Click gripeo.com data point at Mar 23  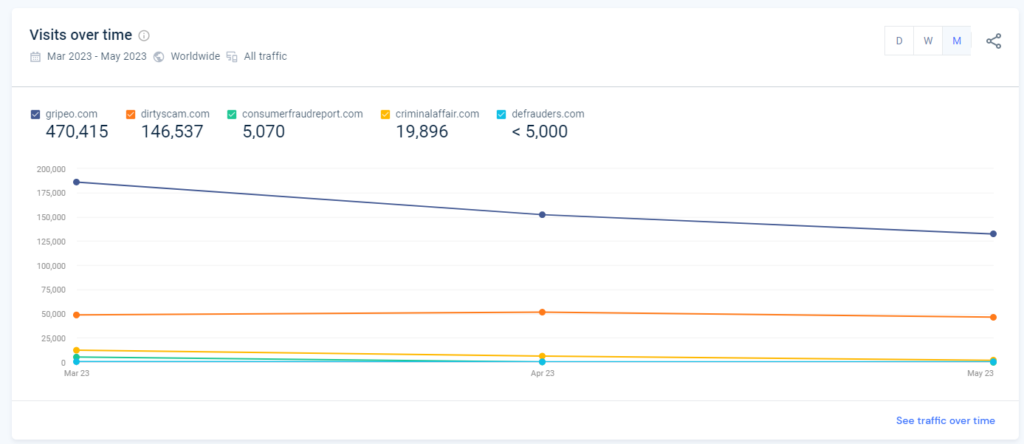[x=76, y=182]
